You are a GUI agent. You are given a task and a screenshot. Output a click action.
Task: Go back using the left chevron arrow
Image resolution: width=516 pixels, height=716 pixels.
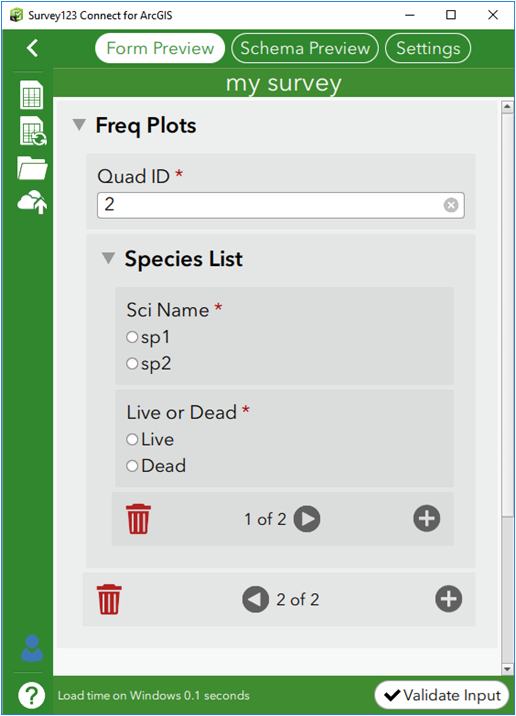[32, 48]
